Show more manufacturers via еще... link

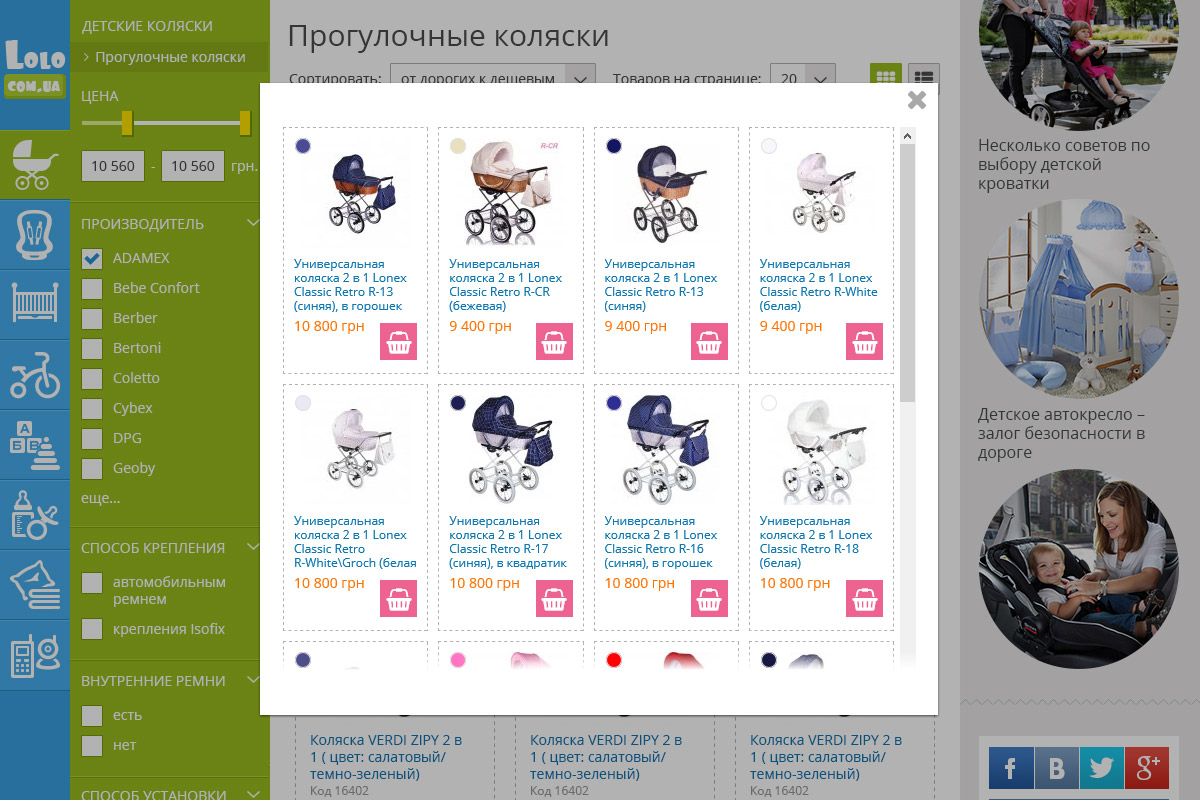coord(101,497)
